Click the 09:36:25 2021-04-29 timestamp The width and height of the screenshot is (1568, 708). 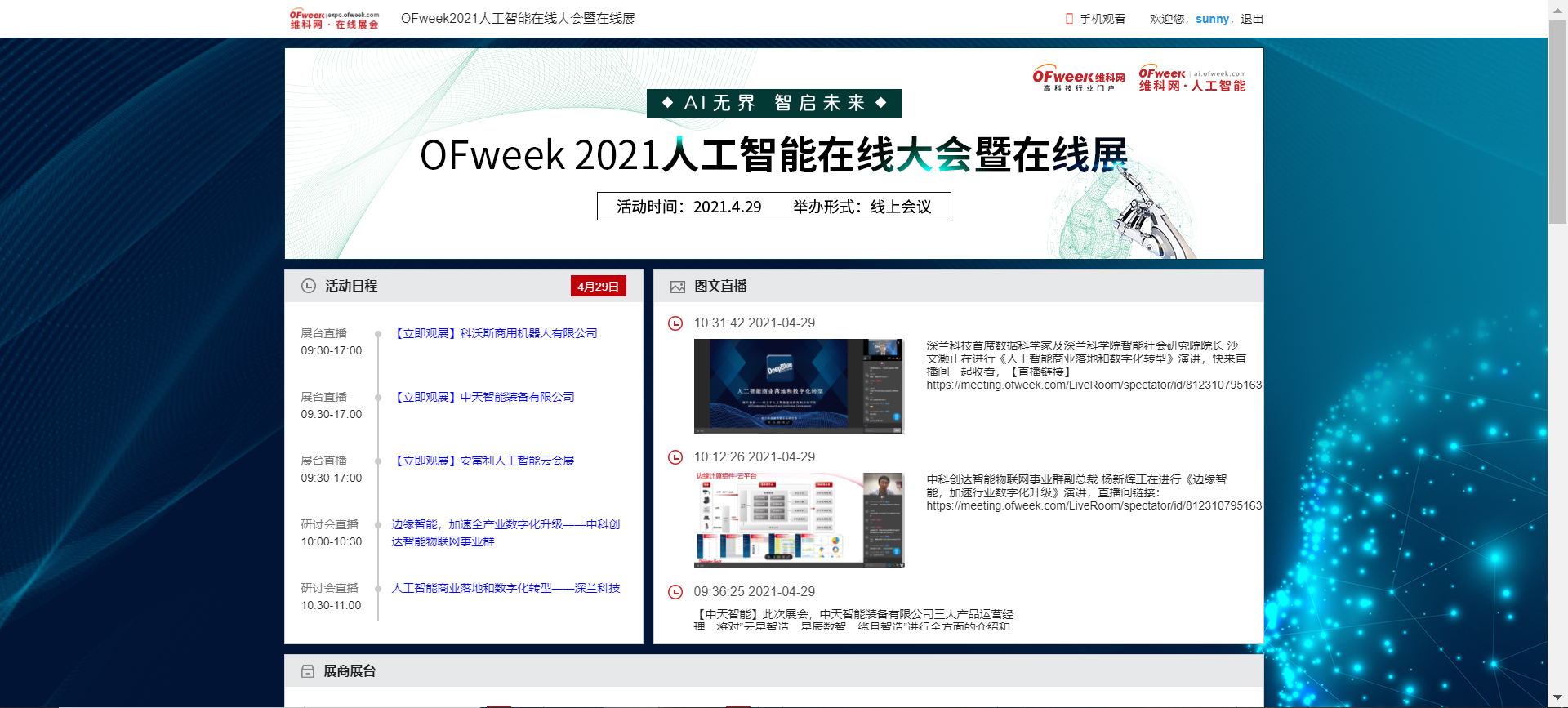(x=755, y=592)
